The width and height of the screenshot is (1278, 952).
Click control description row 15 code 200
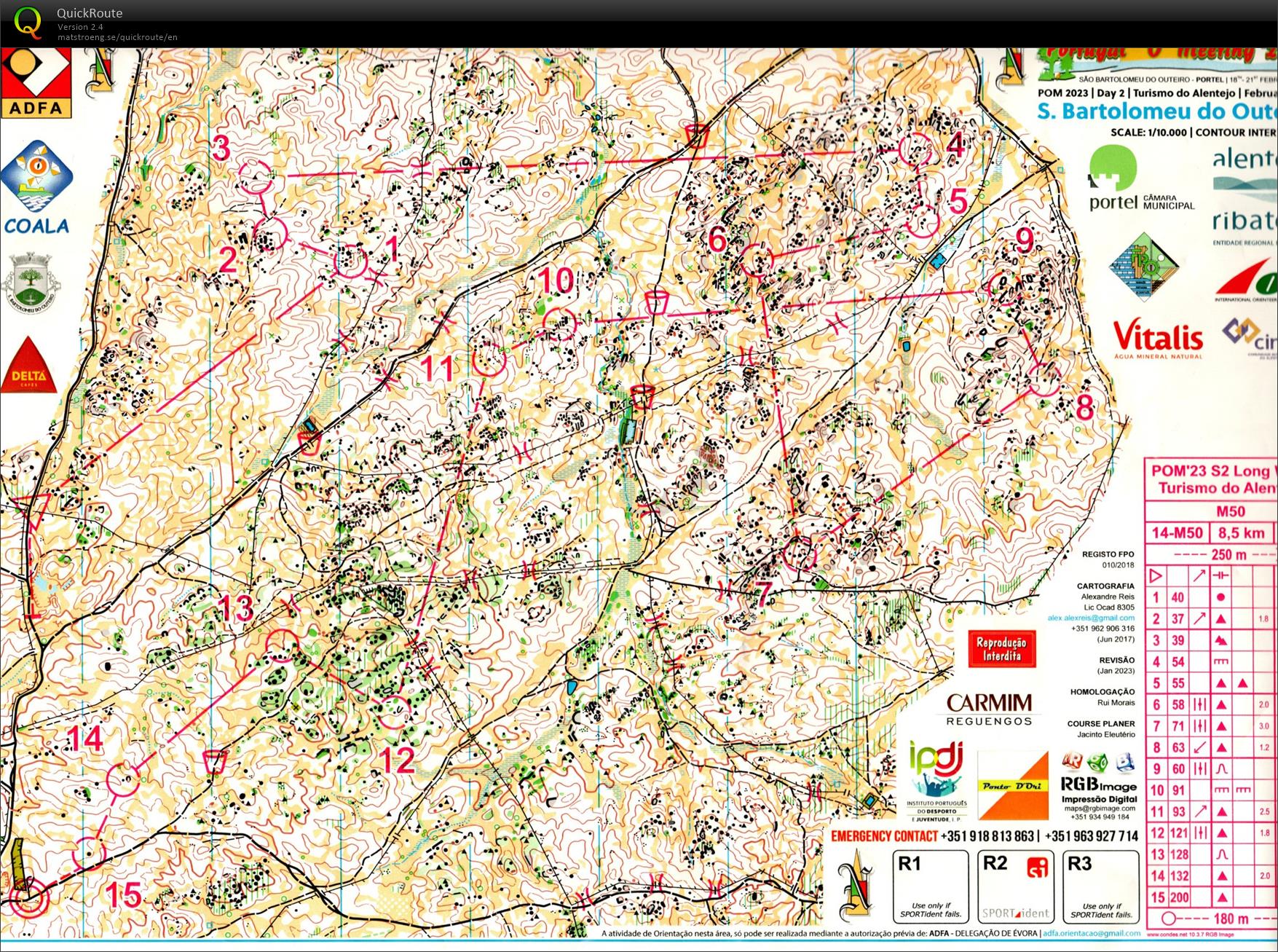(x=1179, y=897)
